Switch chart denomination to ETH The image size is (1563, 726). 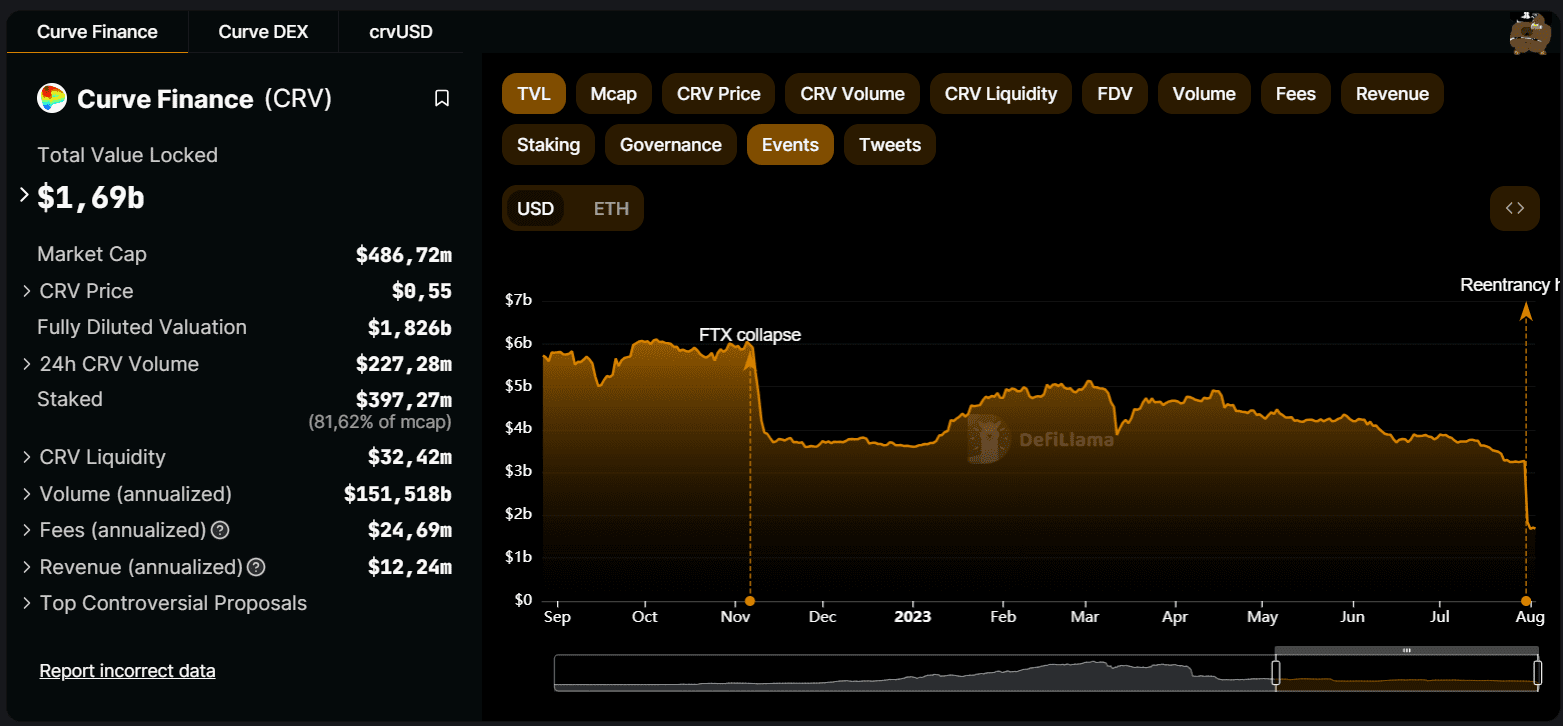(612, 209)
